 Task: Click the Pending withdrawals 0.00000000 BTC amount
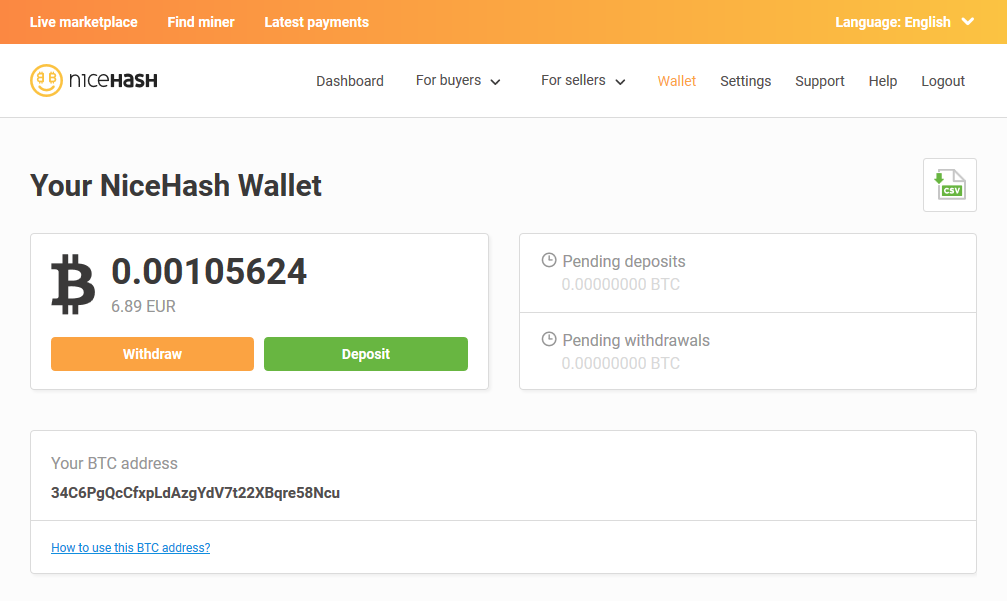[x=620, y=363]
